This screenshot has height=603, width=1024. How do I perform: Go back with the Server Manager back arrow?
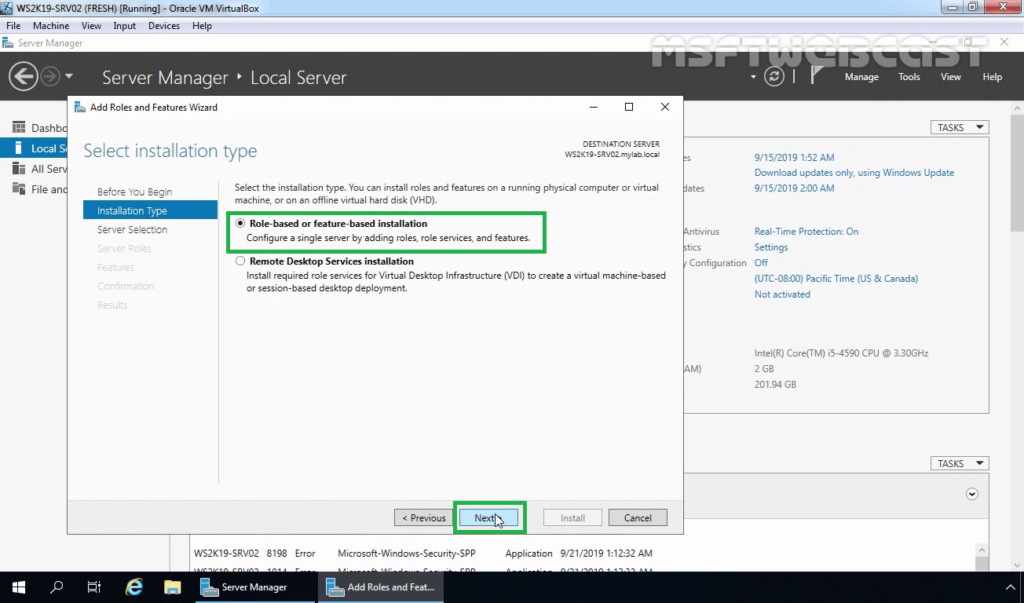tap(23, 76)
